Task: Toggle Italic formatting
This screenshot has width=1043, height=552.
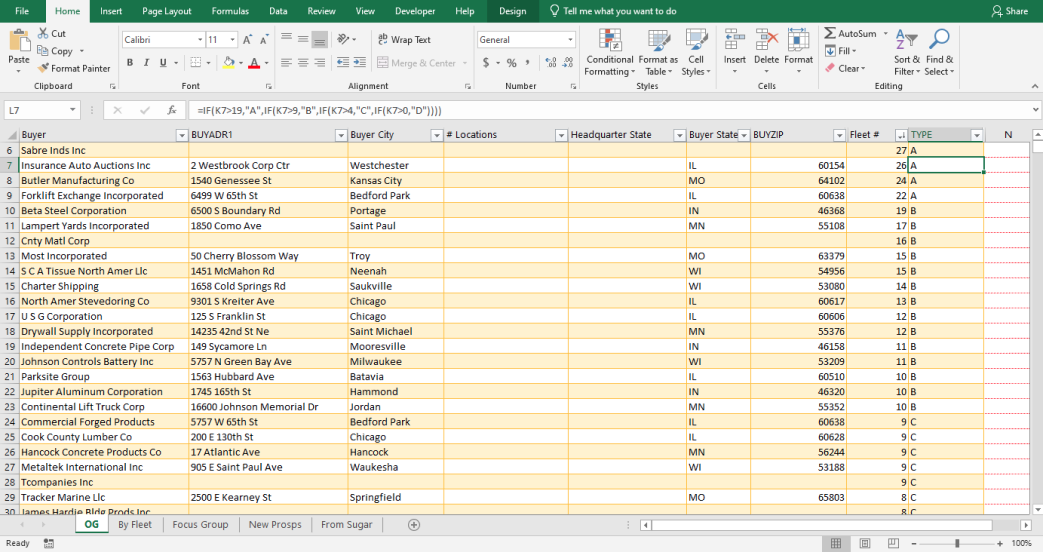Action: tap(146, 63)
